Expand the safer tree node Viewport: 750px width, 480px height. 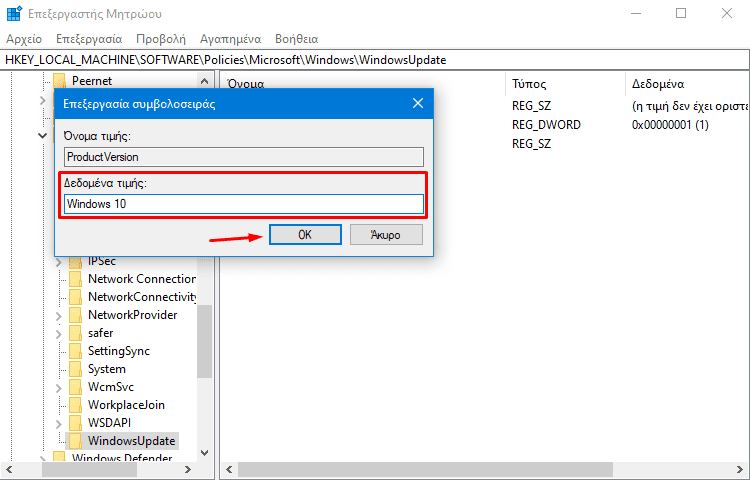(58, 334)
